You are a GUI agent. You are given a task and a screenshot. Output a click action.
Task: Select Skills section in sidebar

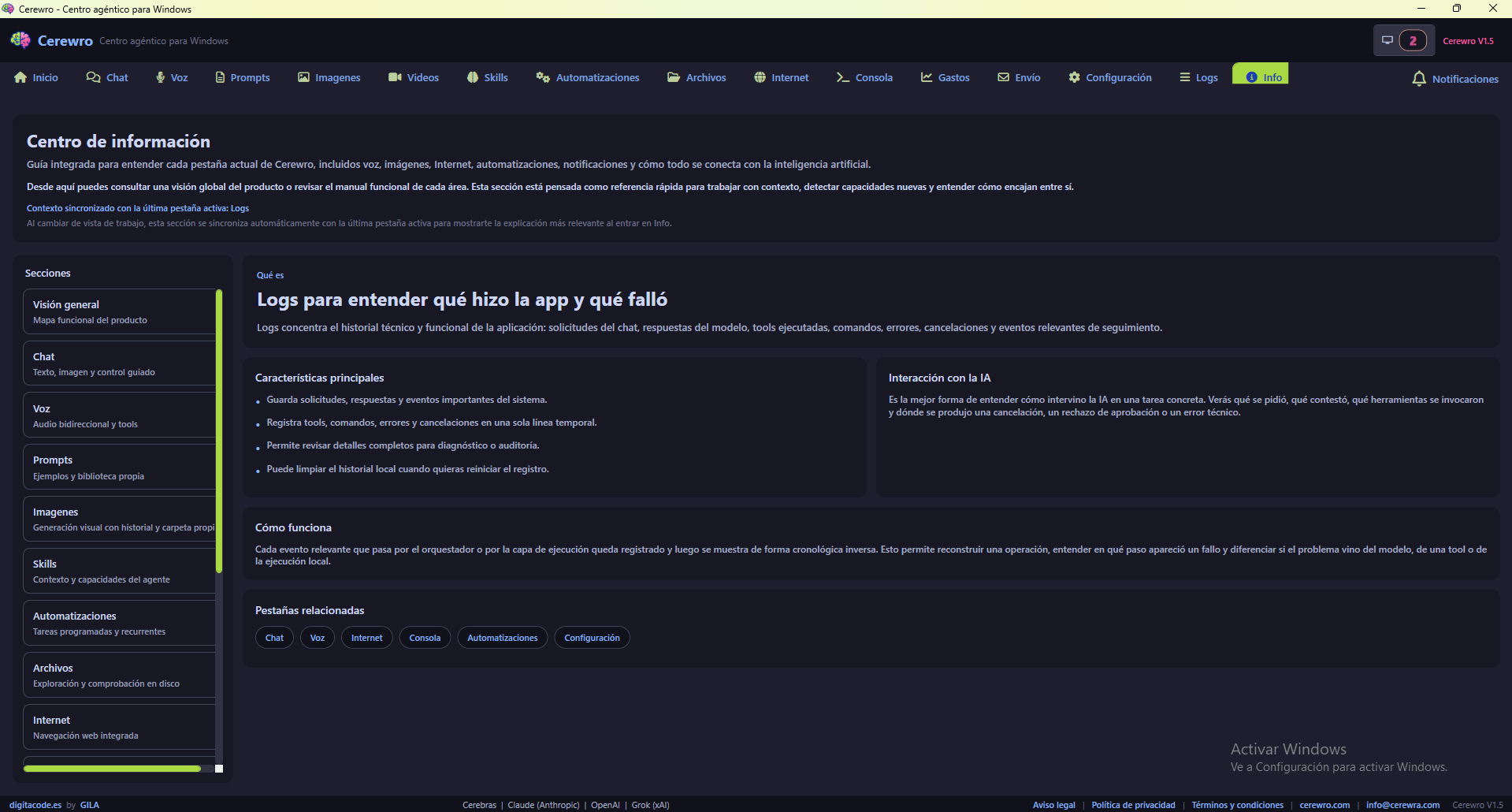point(119,571)
